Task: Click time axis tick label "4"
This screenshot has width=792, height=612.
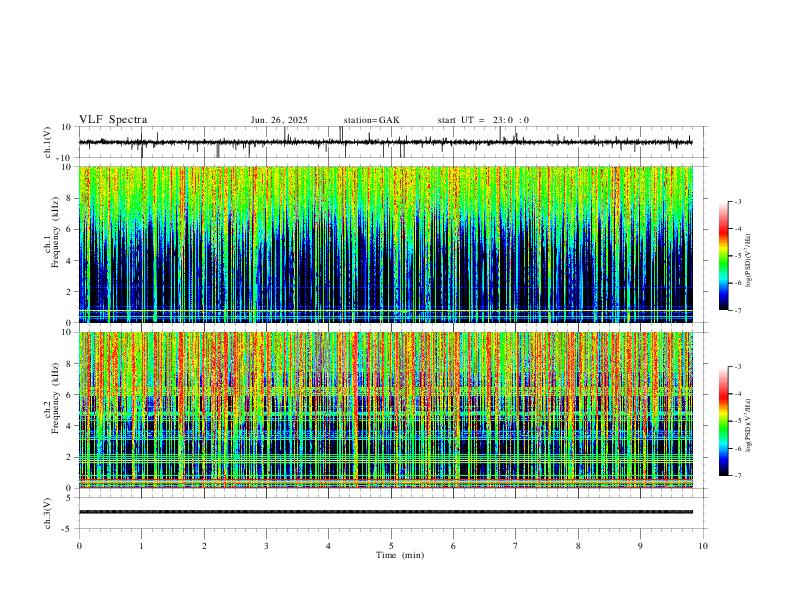Action: click(x=328, y=546)
